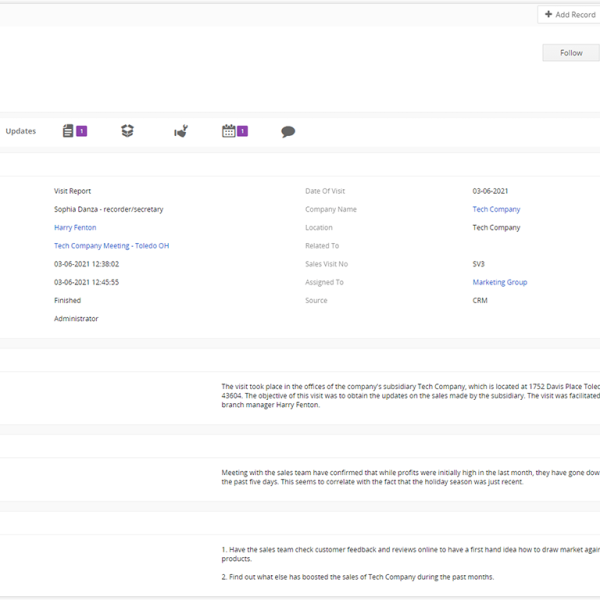Image resolution: width=600 pixels, height=600 pixels.
Task: Select the handshake icon tab
Action: [181, 131]
